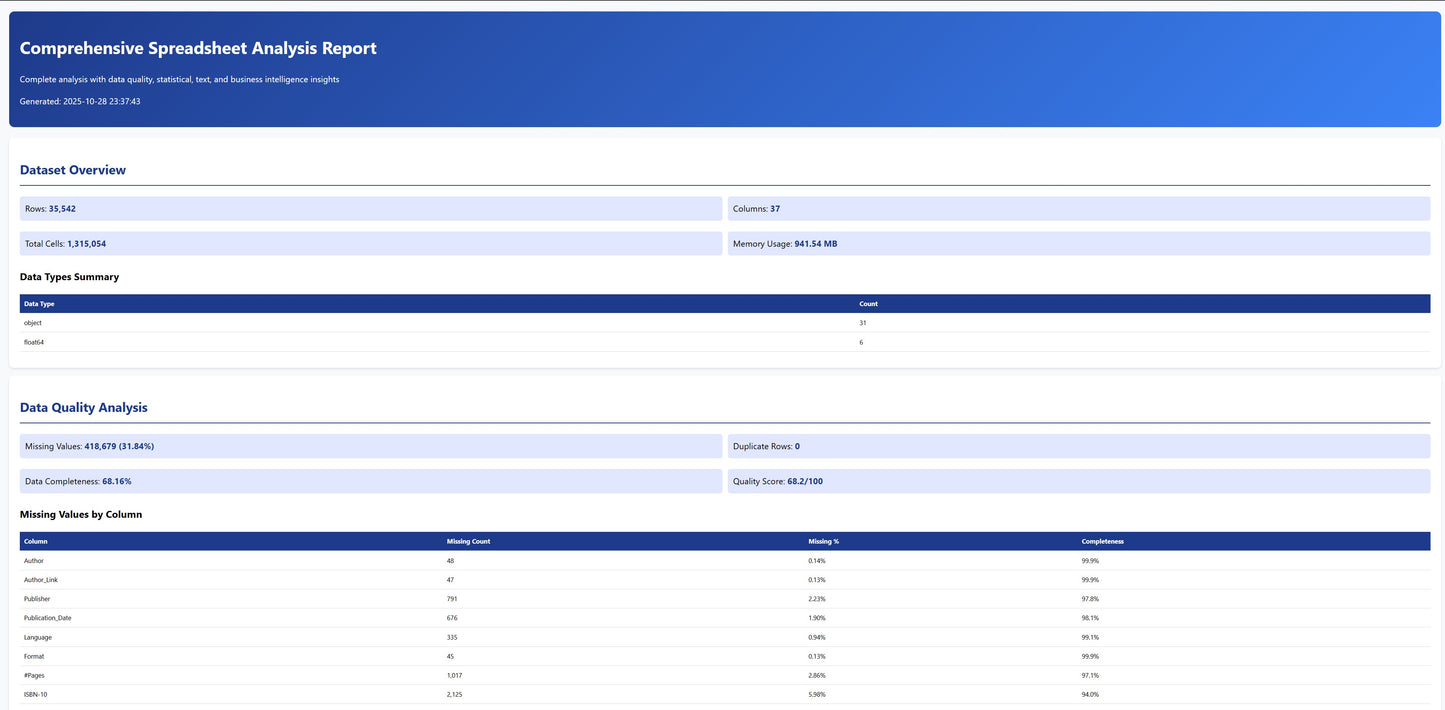Select the object row in Data Types Summary
The width and height of the screenshot is (1445, 710).
tap(400, 322)
